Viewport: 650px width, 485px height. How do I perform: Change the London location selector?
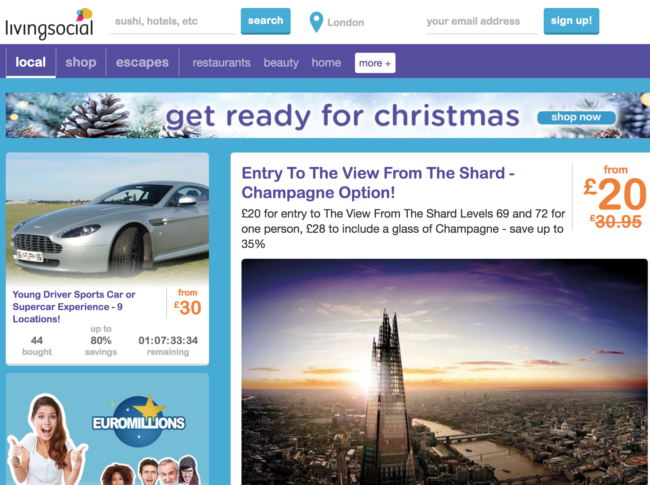pos(345,22)
